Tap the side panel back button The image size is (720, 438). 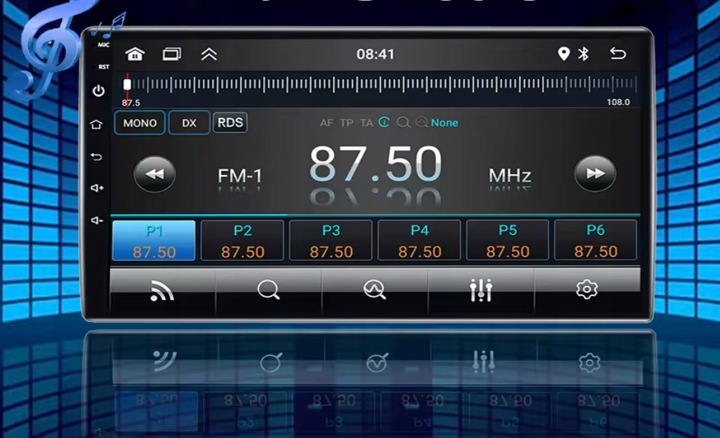coord(96,157)
